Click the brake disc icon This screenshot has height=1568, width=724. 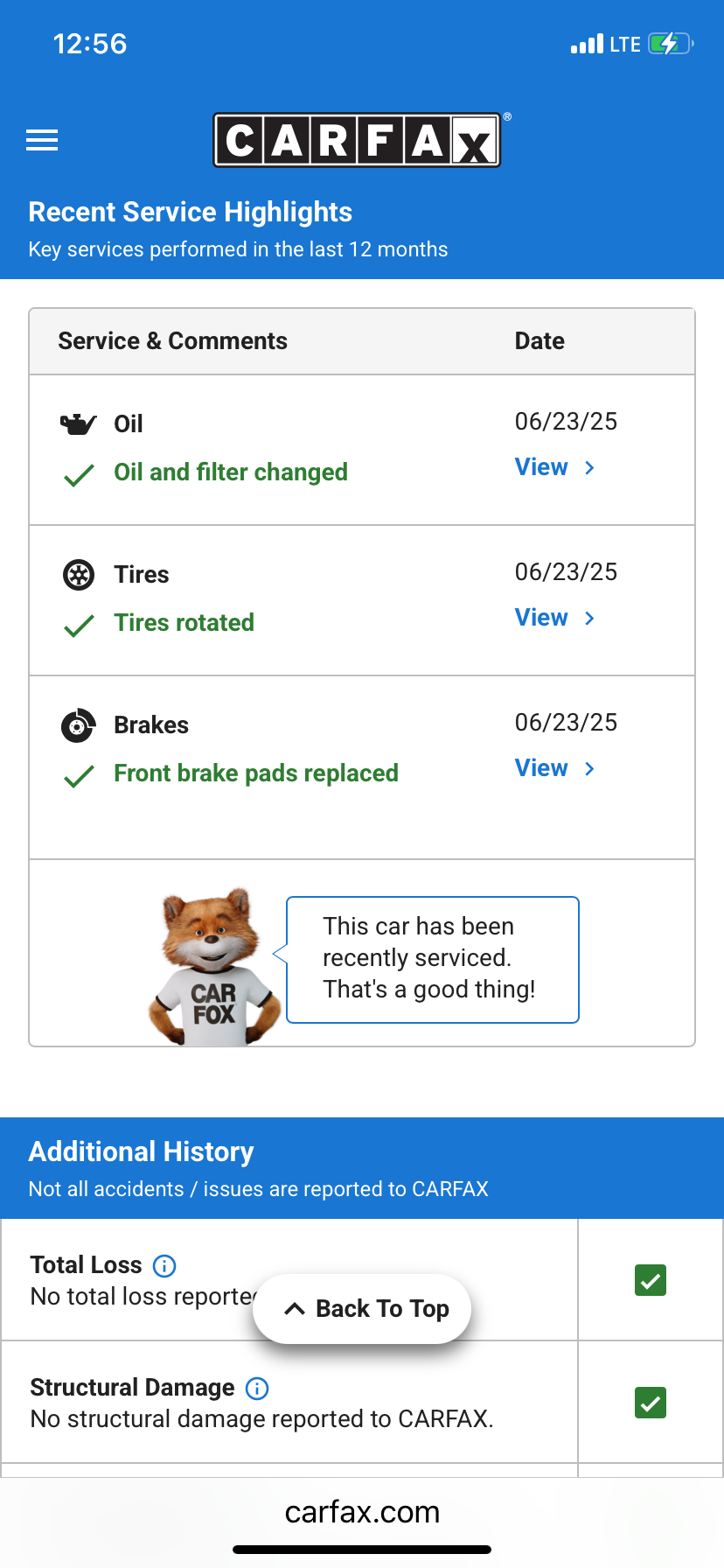point(78,725)
